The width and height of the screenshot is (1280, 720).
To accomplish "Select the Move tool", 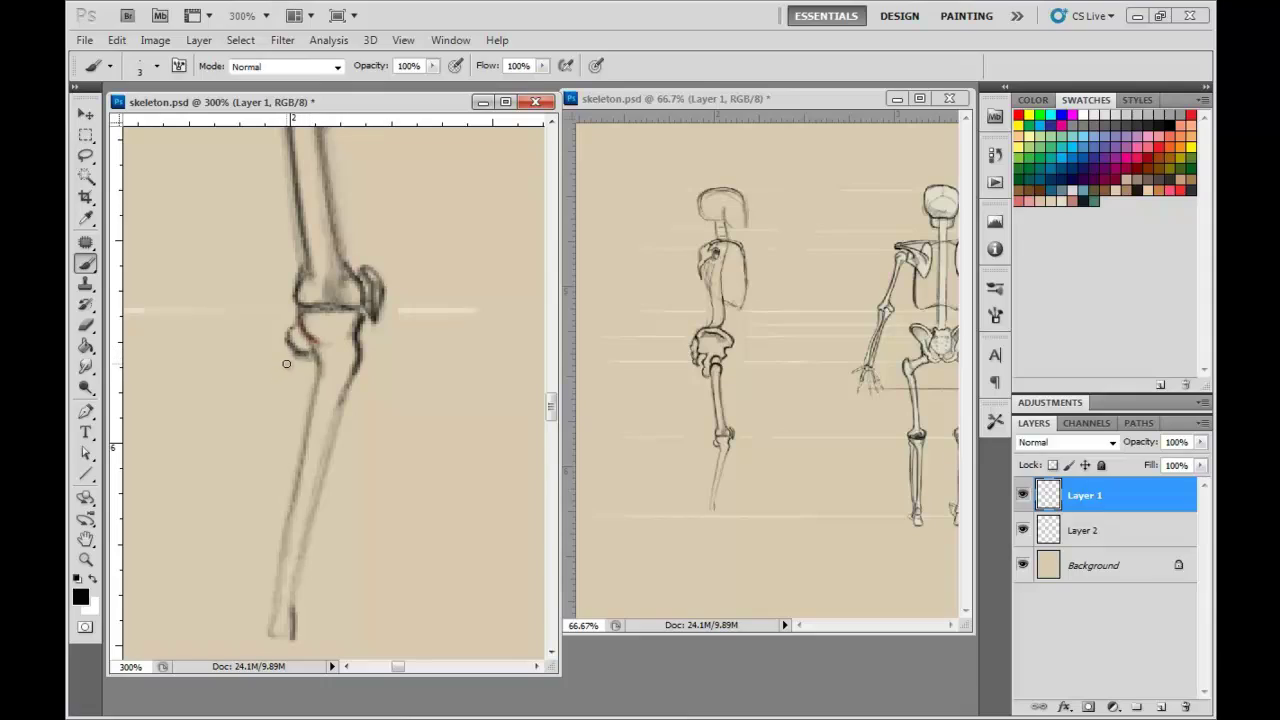I will (x=86, y=114).
